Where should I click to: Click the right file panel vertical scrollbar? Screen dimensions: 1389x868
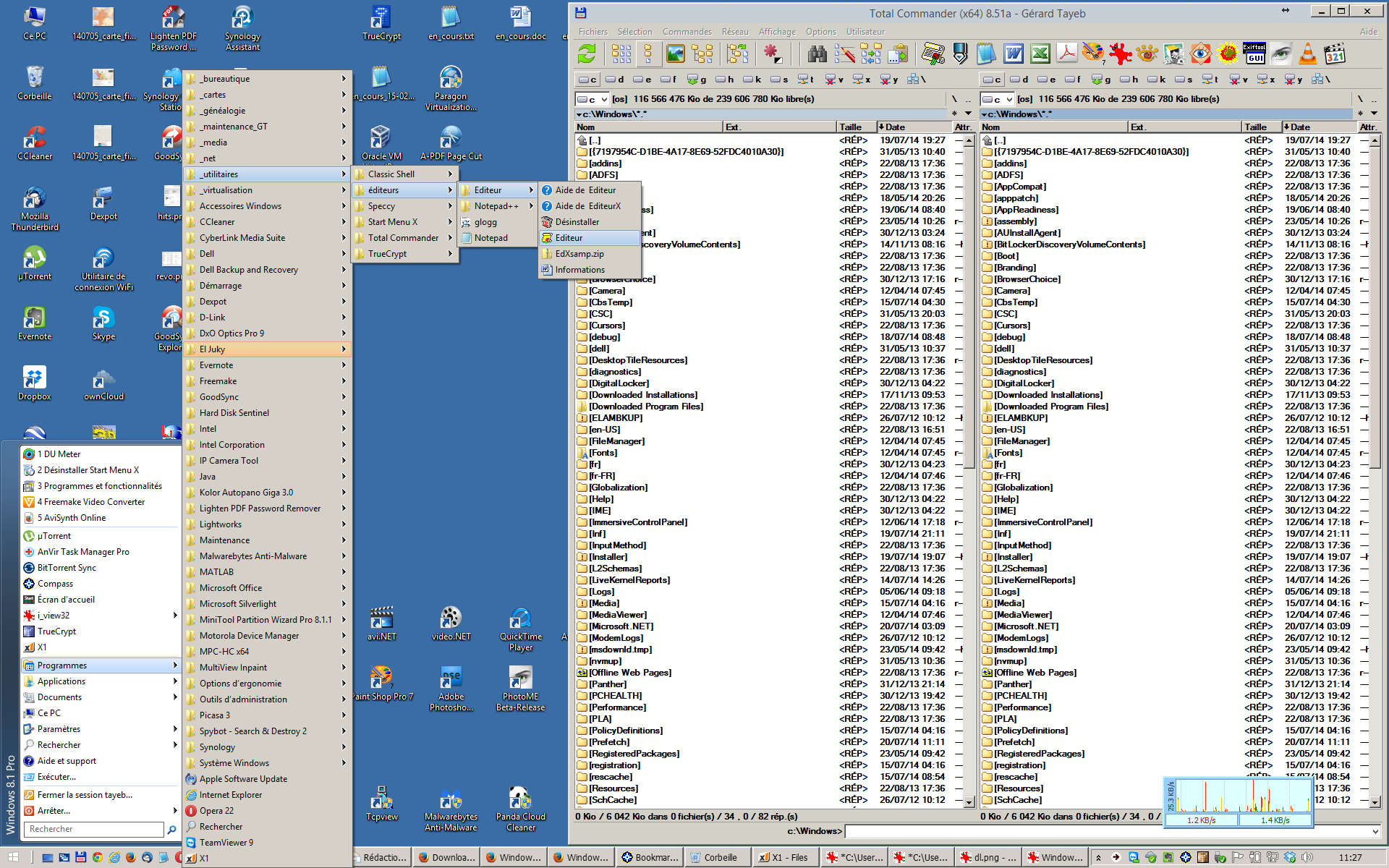[1375, 470]
